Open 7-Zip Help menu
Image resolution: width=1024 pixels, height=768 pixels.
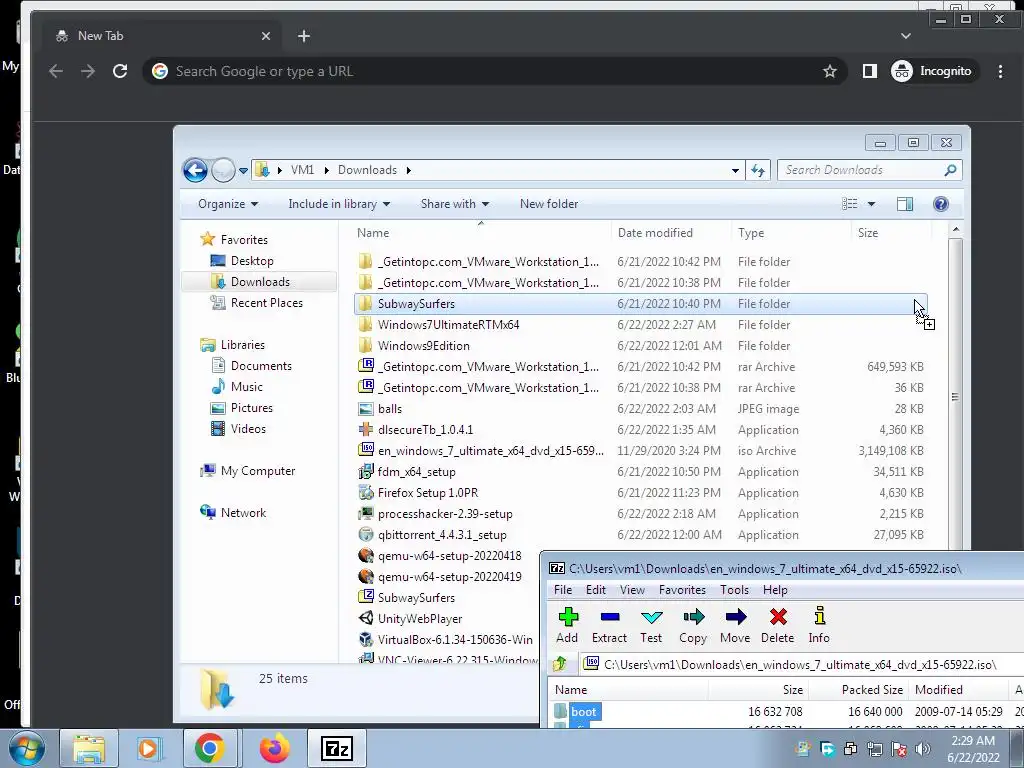point(775,590)
